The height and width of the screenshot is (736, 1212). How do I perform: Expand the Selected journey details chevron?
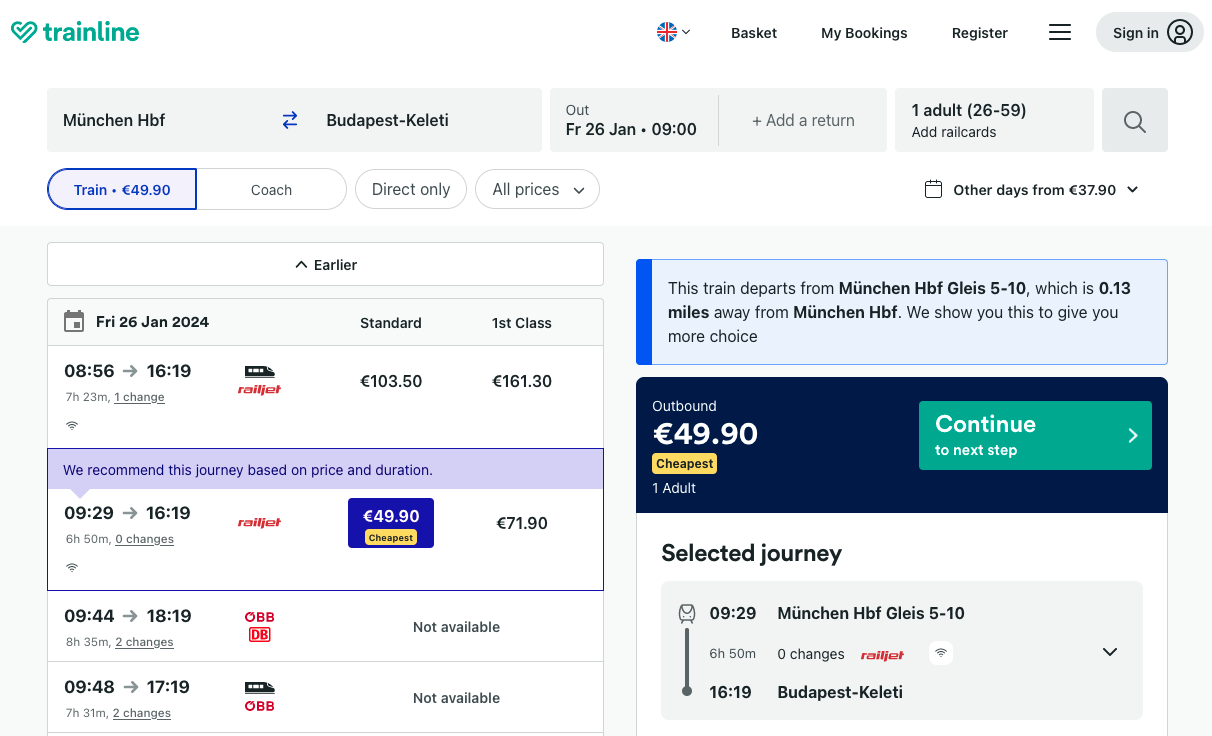(x=1109, y=652)
